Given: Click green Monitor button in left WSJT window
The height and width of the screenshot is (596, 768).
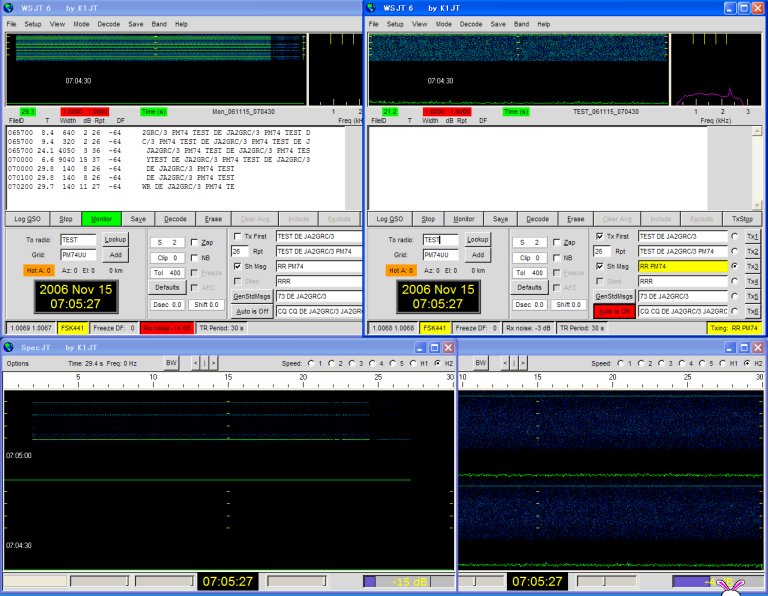Looking at the screenshot, I should tap(101, 219).
